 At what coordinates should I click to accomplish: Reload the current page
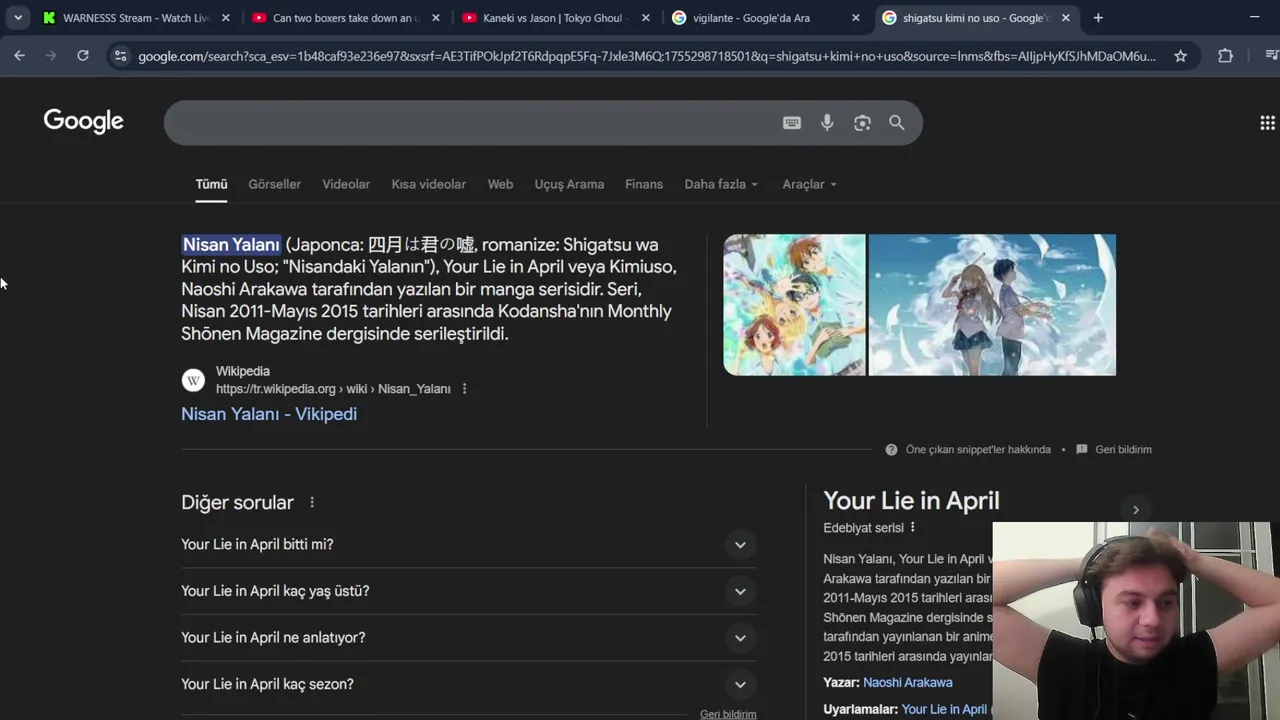83,56
